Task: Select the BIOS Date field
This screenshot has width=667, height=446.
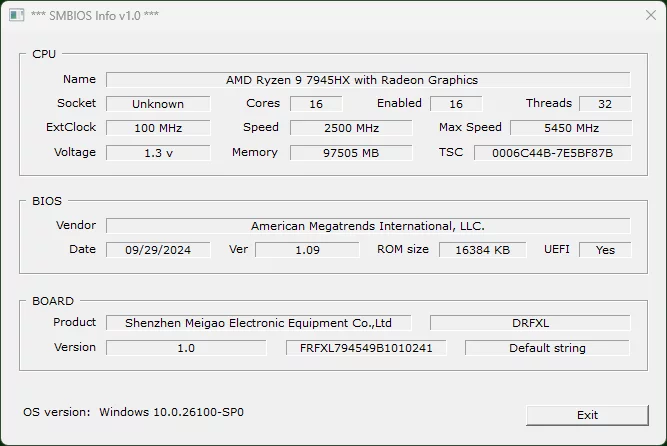Action: [158, 250]
